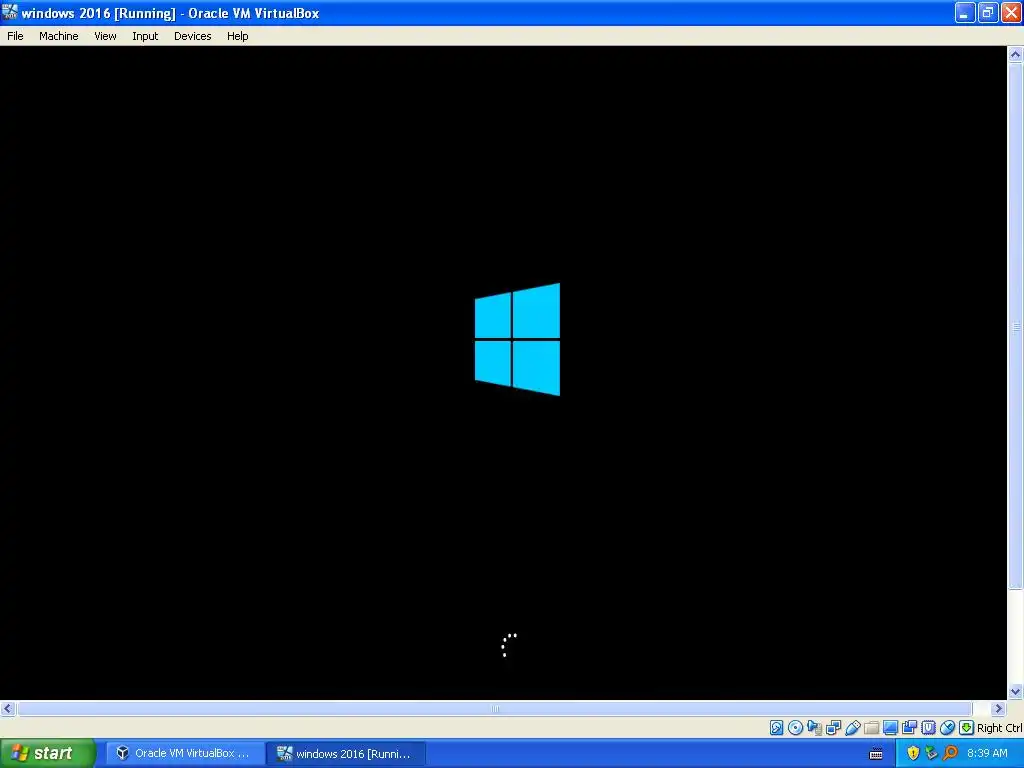1024x768 pixels.
Task: Click the vertical scrollbar thumb
Action: pyautogui.click(x=1015, y=326)
